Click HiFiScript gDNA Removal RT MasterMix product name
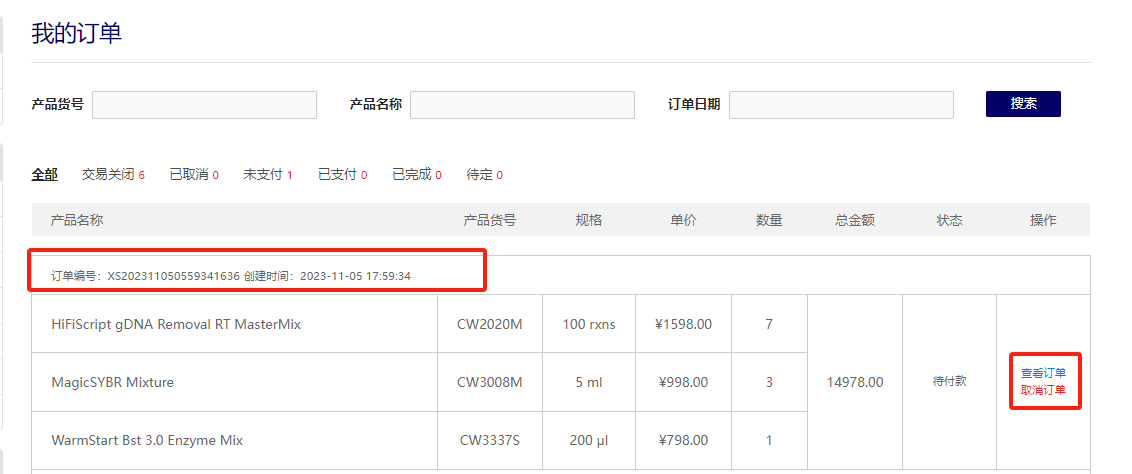Viewport: 1132px width, 474px height. (x=176, y=324)
